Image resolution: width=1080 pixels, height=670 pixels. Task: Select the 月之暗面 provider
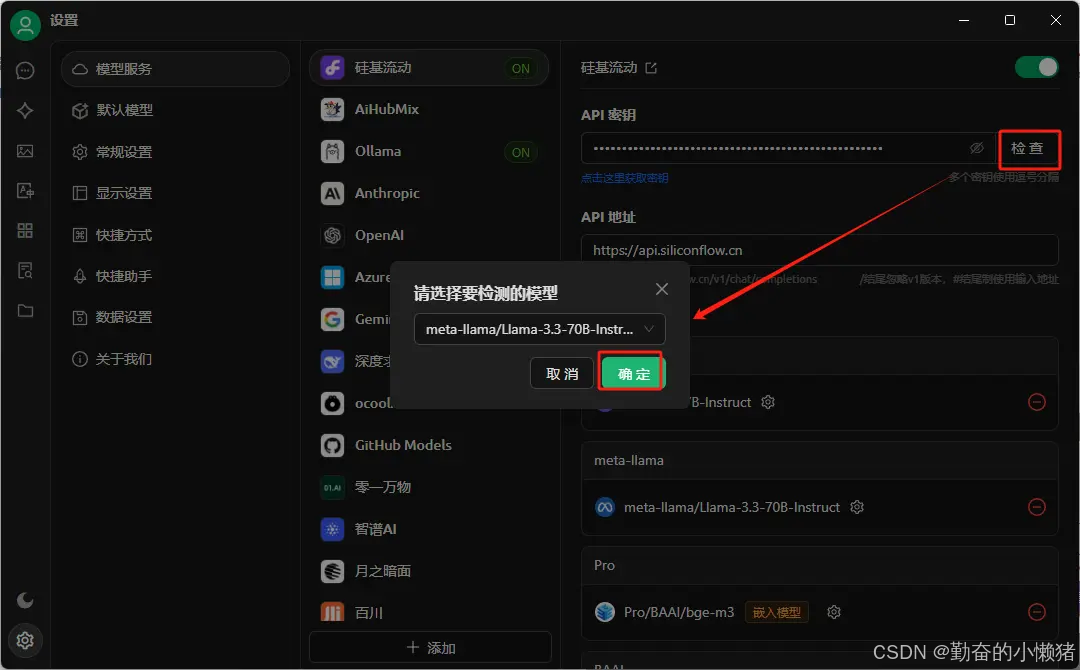428,571
